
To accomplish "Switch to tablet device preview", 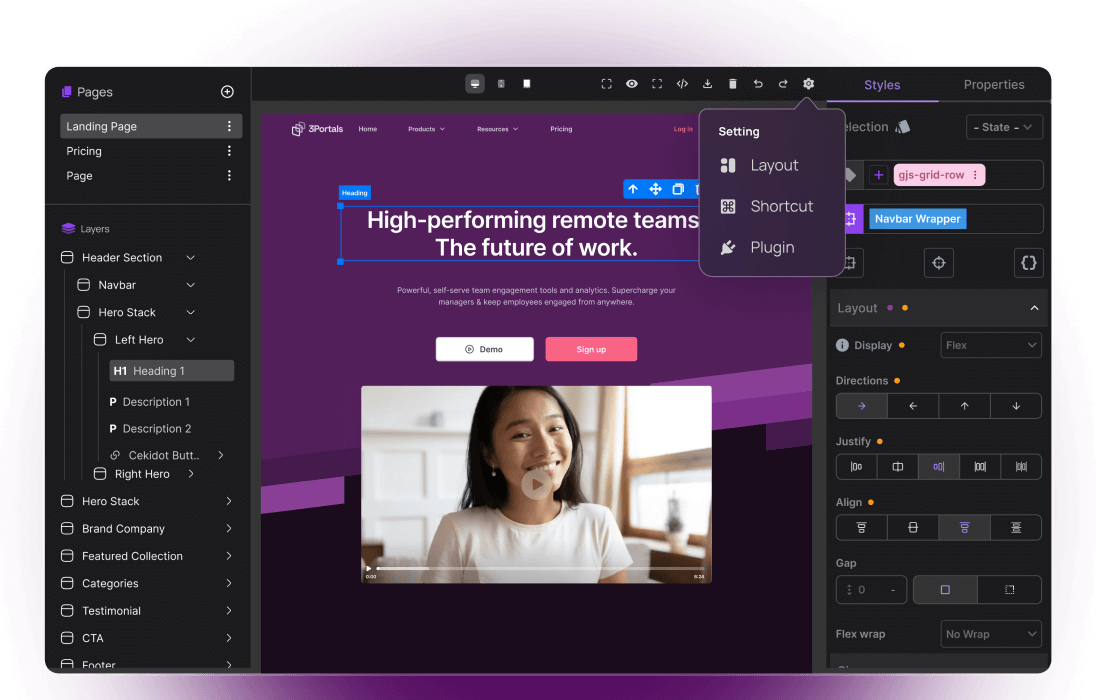I will 501,84.
